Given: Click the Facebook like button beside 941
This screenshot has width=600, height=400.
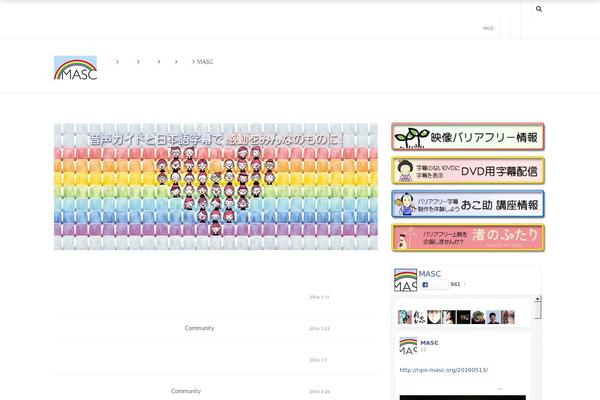Looking at the screenshot, I should click(434, 284).
